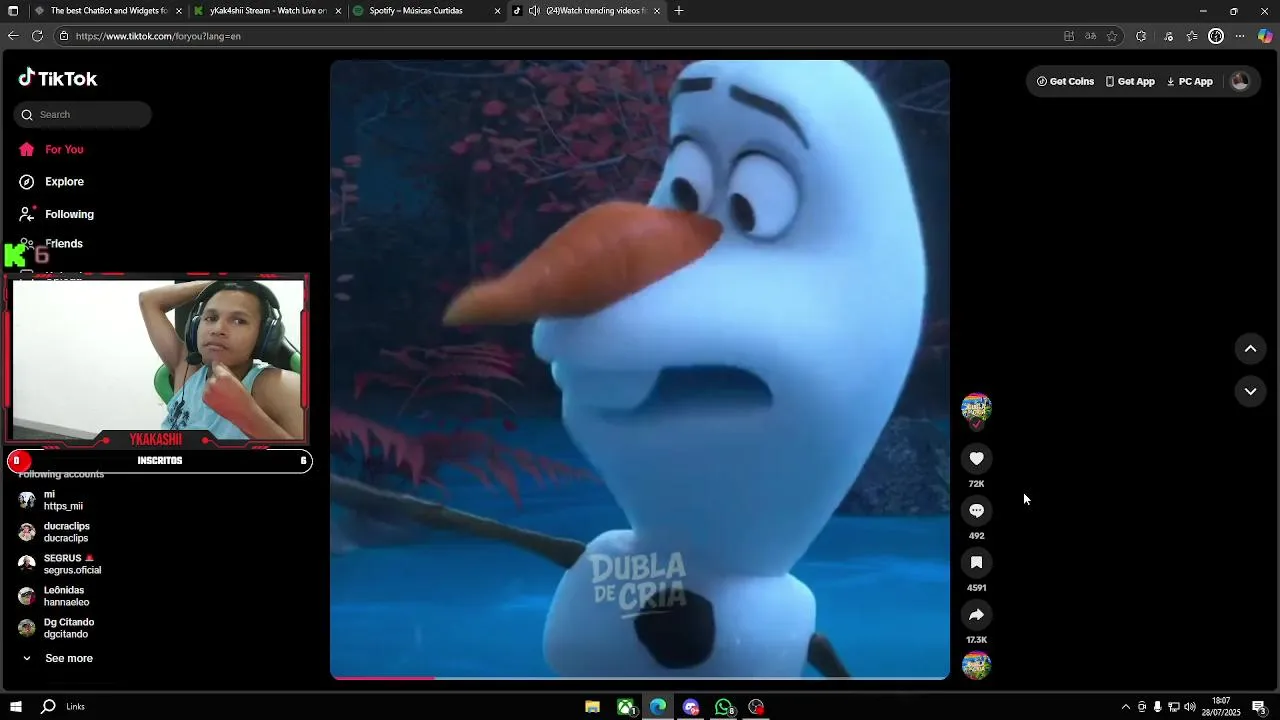
Task: Open the Explore page
Action: [51, 182]
